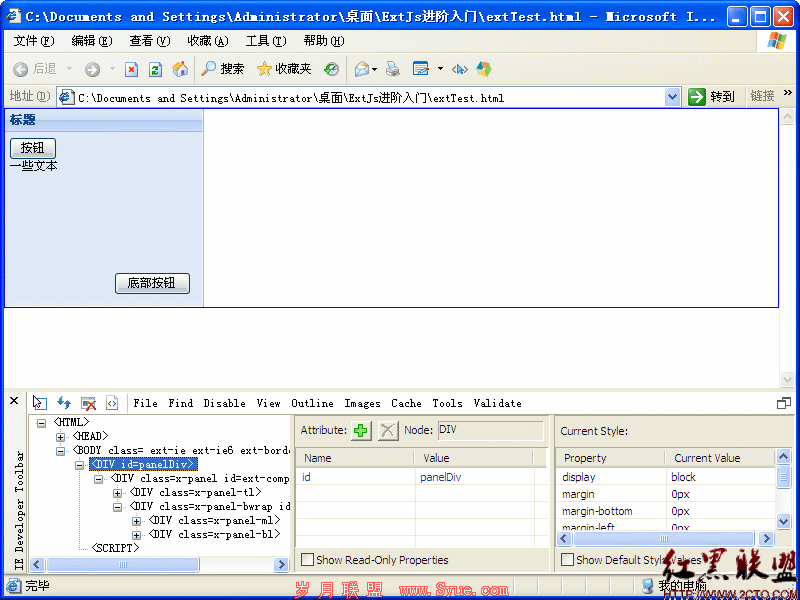Screen dimensions: 800x600
Task: Click Current Style horizontal scrollbar thumb
Action: (x=663, y=538)
